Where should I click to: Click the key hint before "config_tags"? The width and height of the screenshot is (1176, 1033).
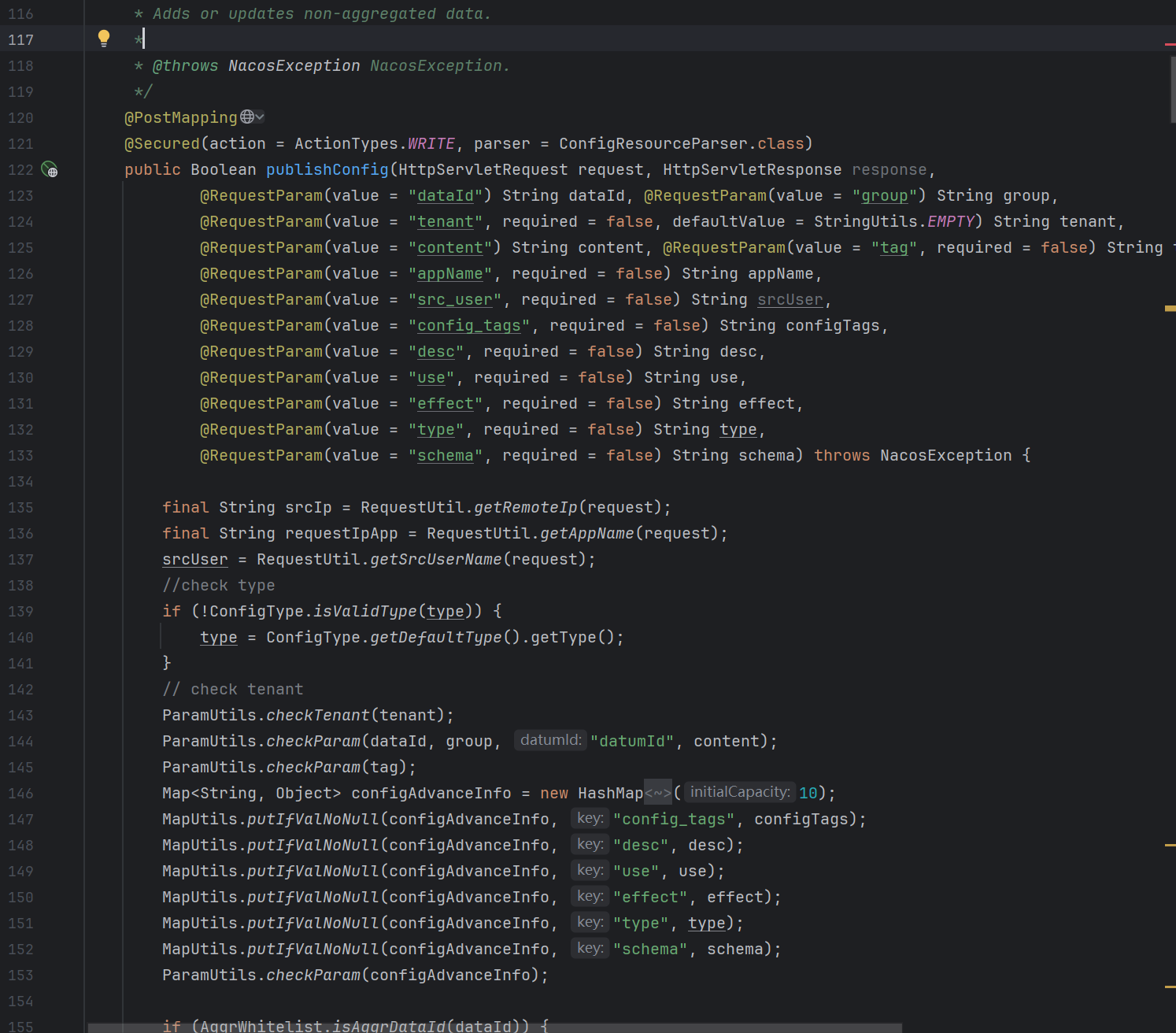pyautogui.click(x=590, y=819)
